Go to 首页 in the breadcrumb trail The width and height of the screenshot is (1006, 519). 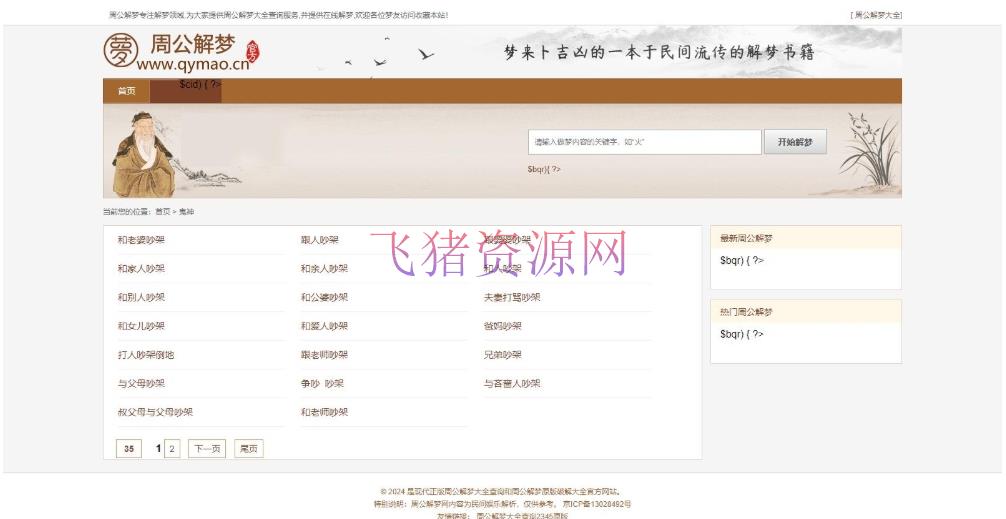(163, 212)
